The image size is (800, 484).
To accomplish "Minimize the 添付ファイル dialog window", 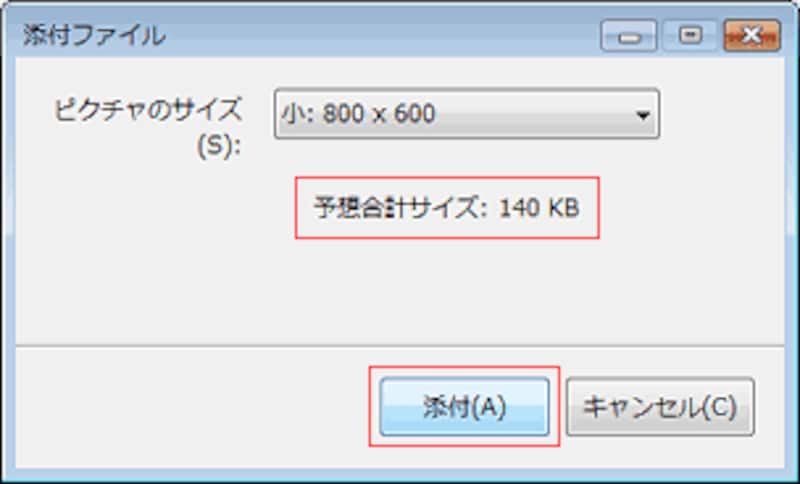I will coord(629,36).
